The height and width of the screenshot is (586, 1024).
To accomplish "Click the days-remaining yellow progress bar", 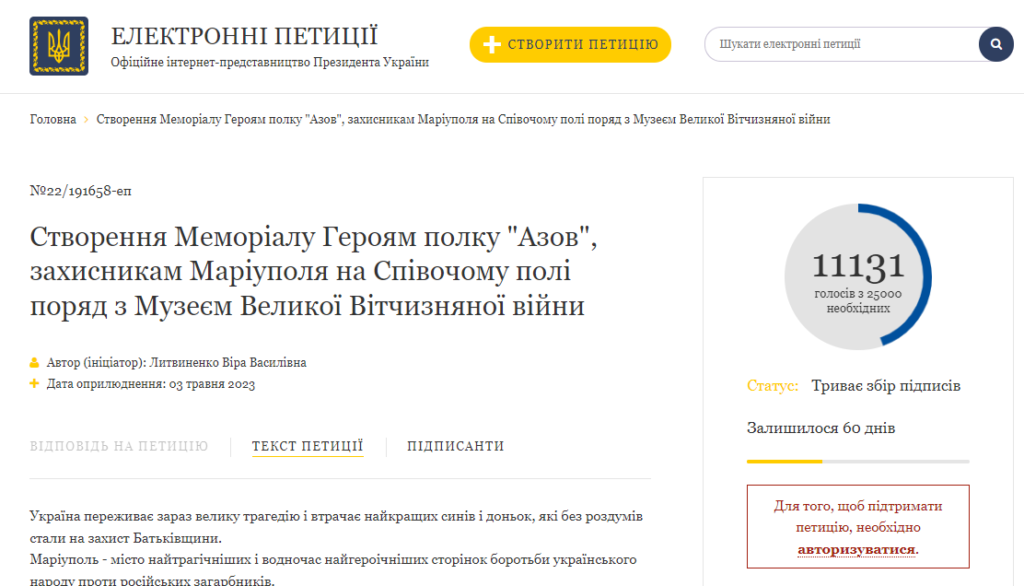I will pos(858,461).
